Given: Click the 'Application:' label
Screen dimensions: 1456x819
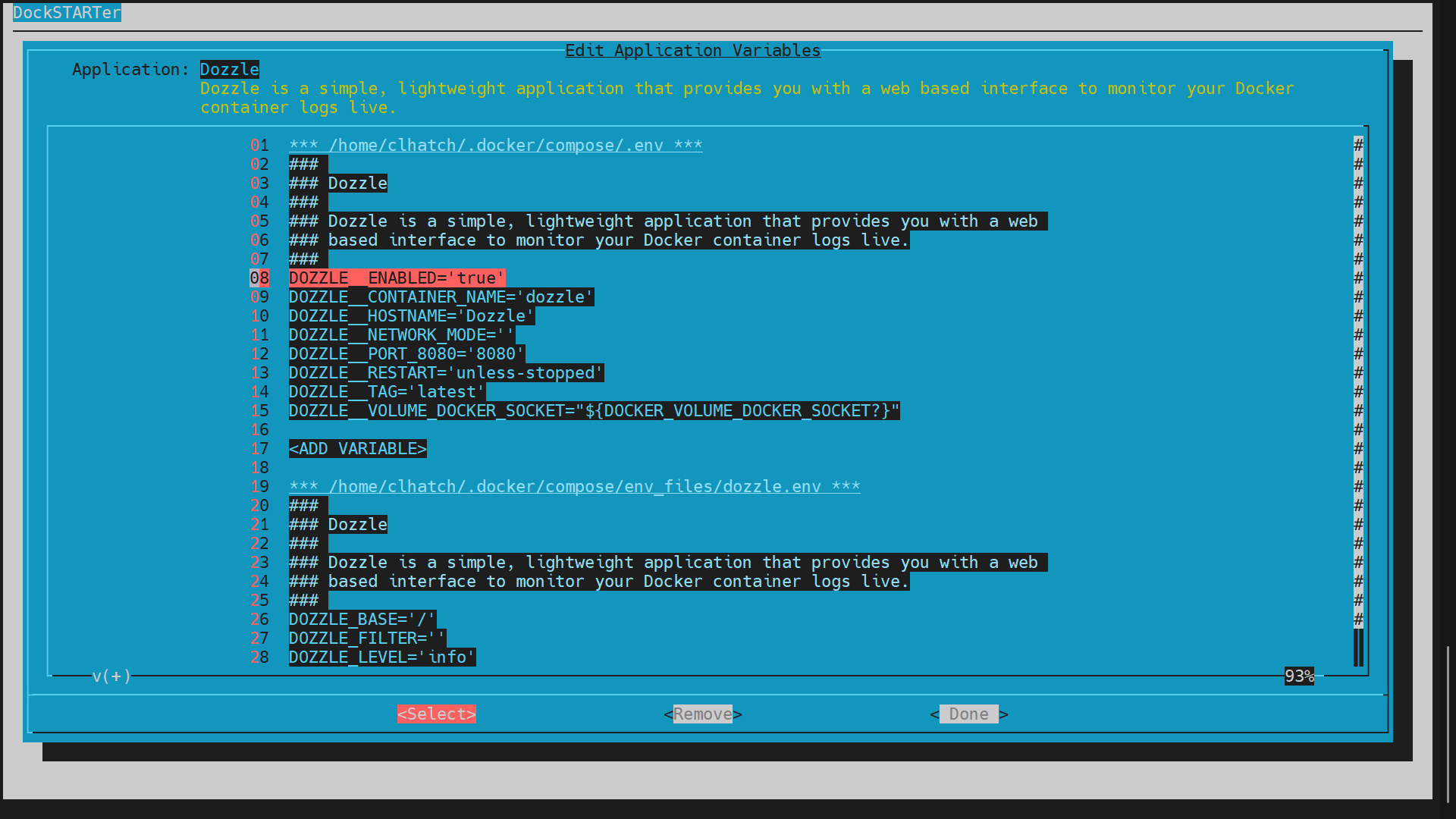Looking at the screenshot, I should [x=130, y=69].
